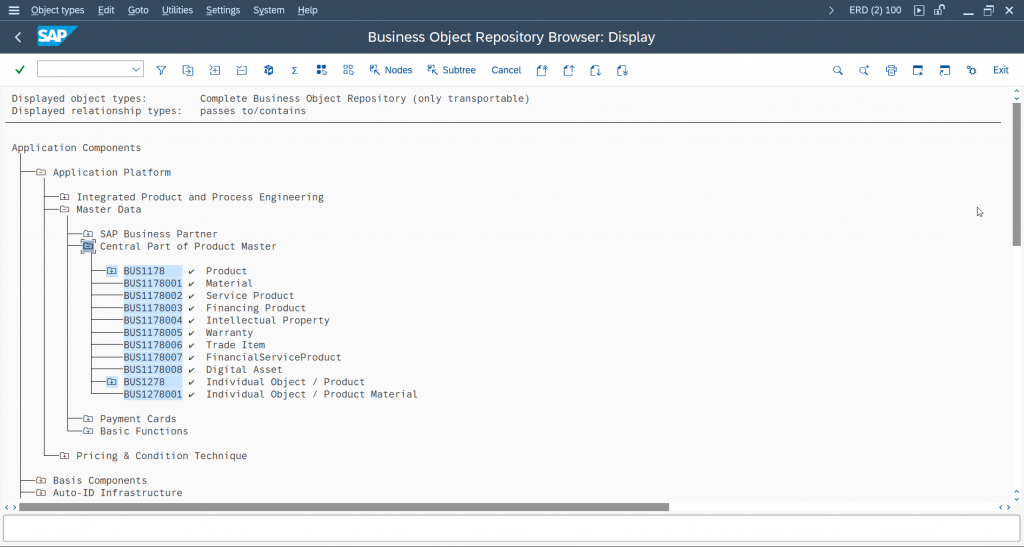The image size is (1024, 547).
Task: Open the Goto menu
Action: [138, 10]
